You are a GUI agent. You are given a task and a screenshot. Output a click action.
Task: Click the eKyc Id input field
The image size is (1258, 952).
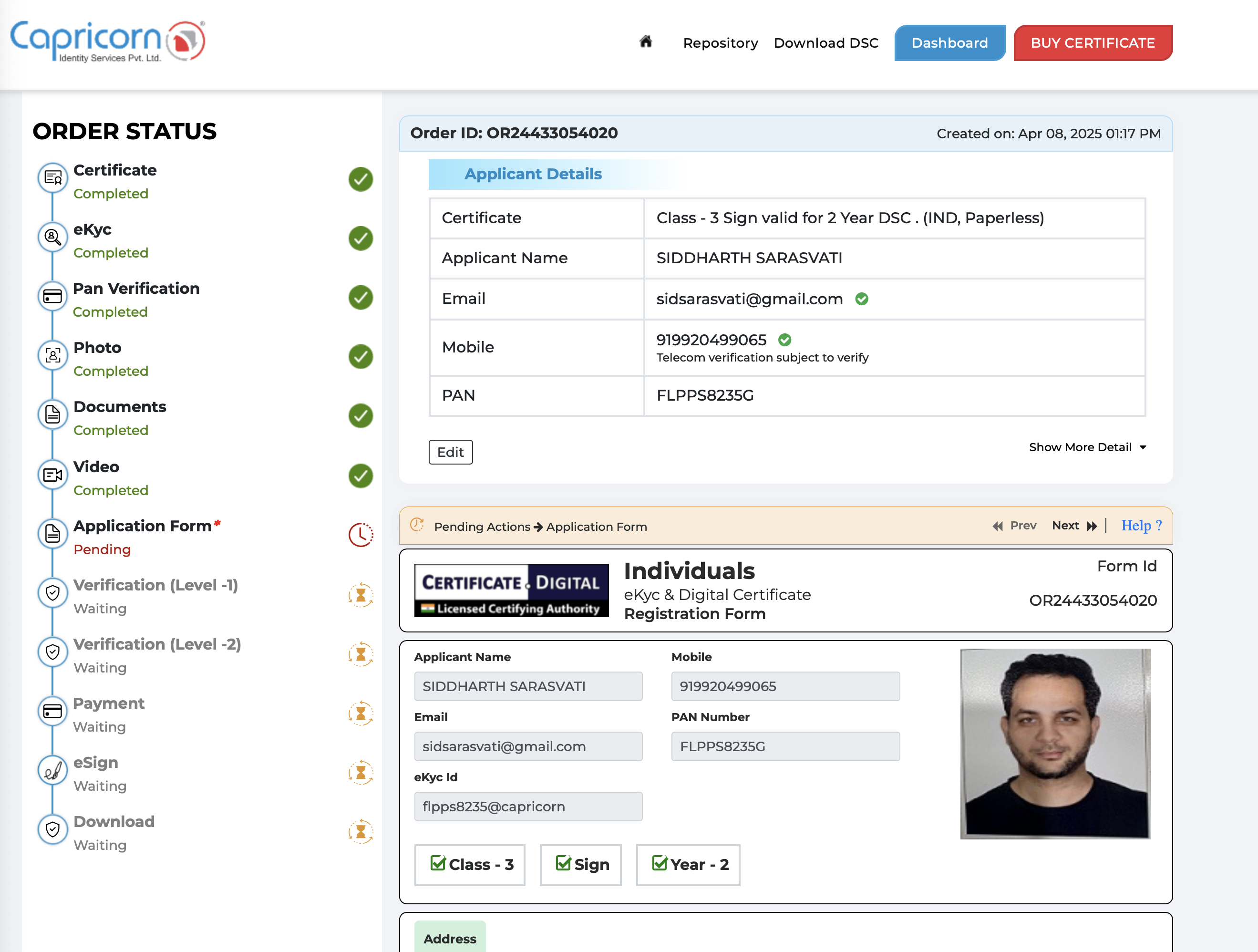pyautogui.click(x=528, y=807)
